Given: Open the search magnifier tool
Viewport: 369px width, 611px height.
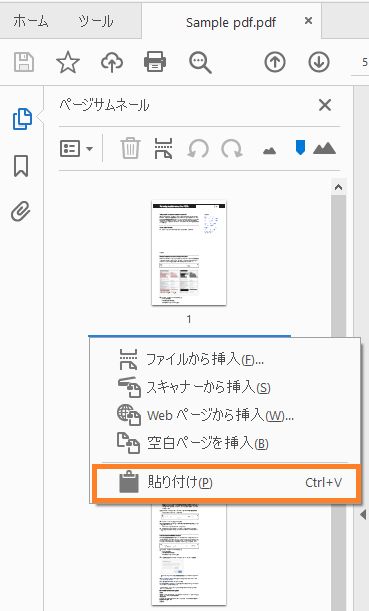Looking at the screenshot, I should click(200, 63).
